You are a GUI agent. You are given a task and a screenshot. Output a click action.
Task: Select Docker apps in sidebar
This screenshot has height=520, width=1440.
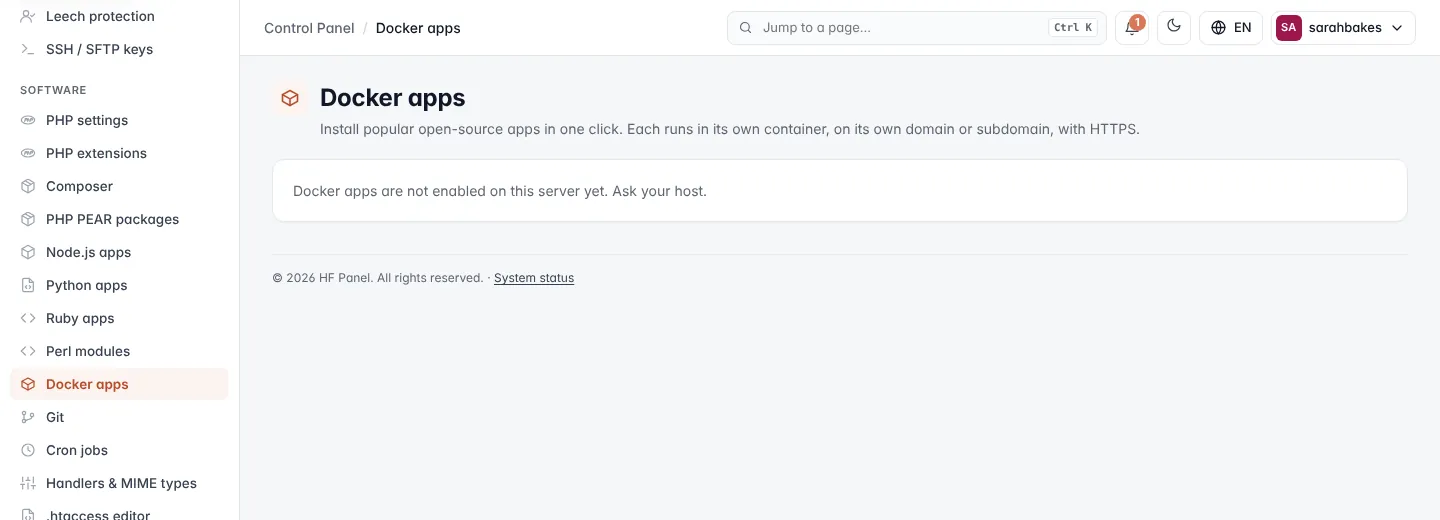pos(119,384)
